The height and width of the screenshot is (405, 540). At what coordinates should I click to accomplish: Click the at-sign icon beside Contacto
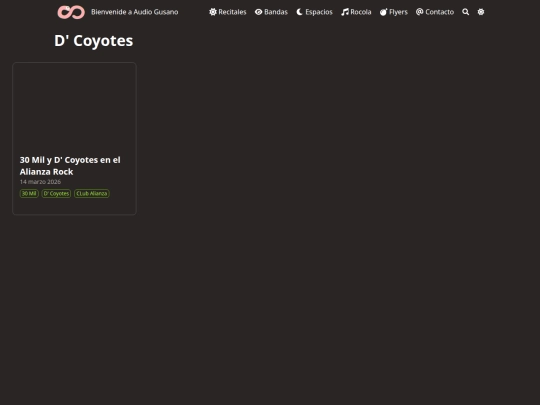tap(419, 12)
